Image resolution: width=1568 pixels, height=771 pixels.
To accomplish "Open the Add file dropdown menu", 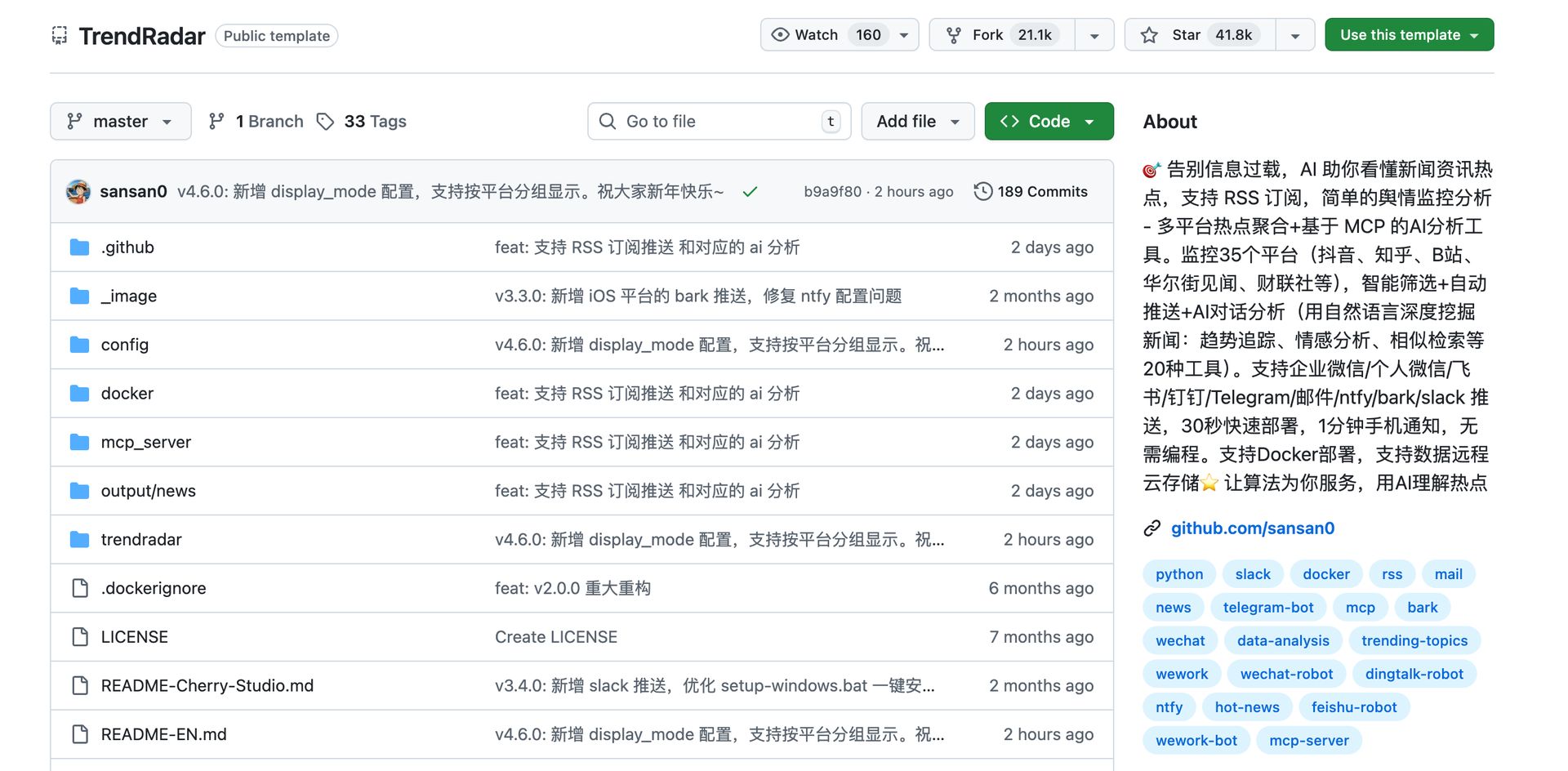I will pyautogui.click(x=917, y=122).
